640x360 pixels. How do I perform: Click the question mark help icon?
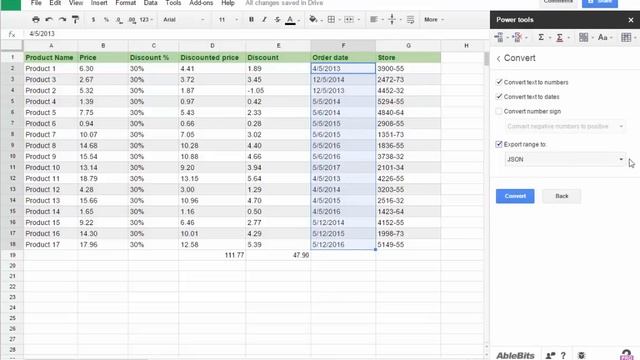tap(563, 355)
